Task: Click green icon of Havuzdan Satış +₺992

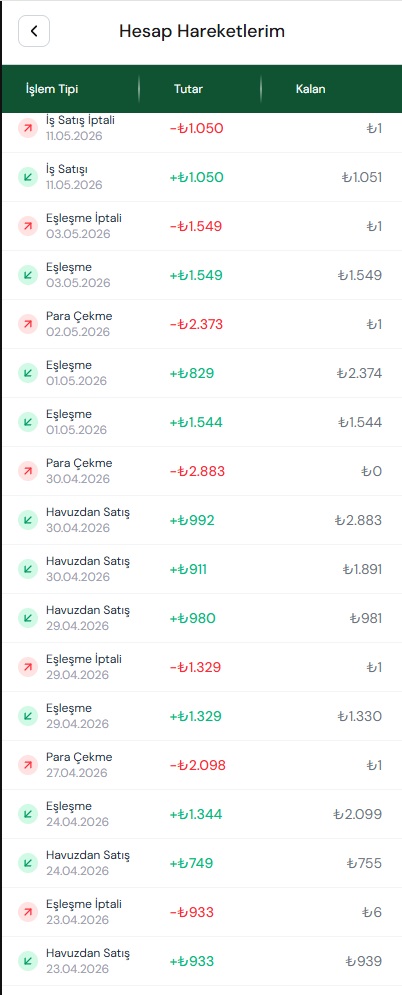Action: click(28, 520)
